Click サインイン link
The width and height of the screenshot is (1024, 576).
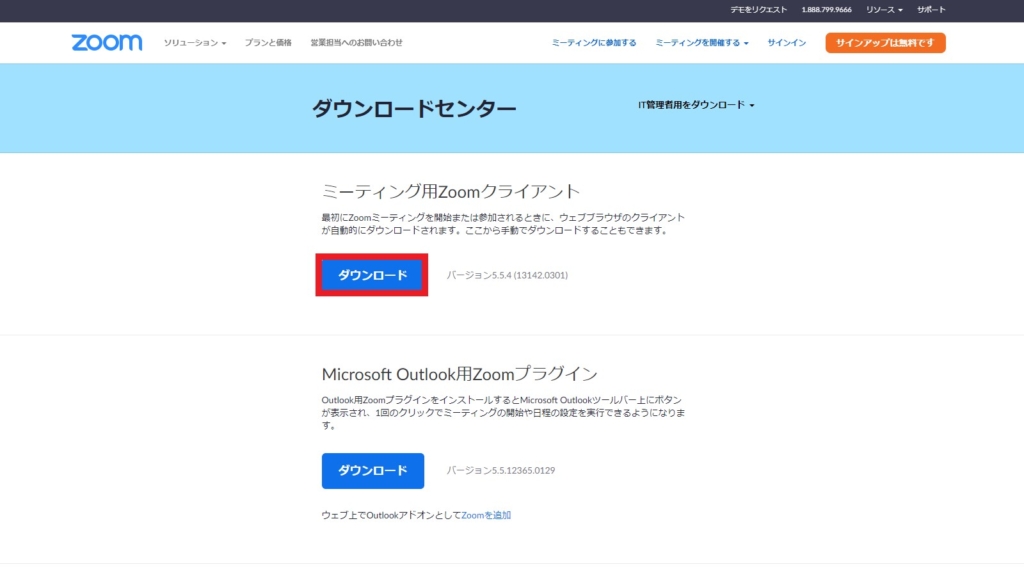tap(786, 42)
